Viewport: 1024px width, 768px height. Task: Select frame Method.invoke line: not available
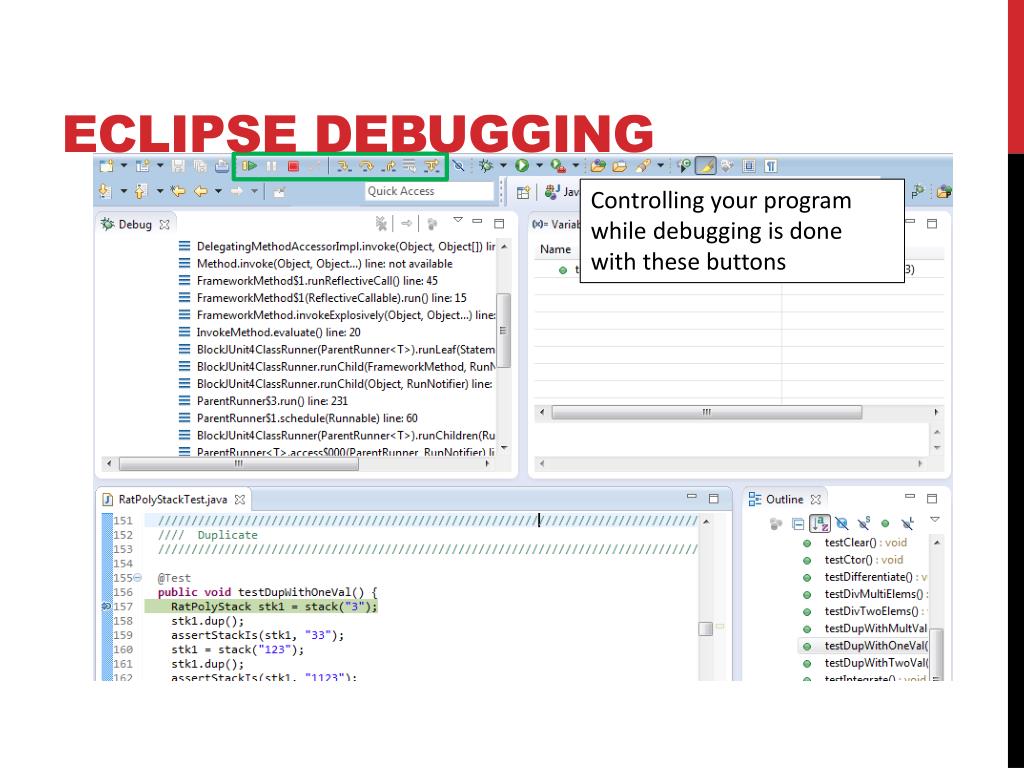tap(324, 264)
